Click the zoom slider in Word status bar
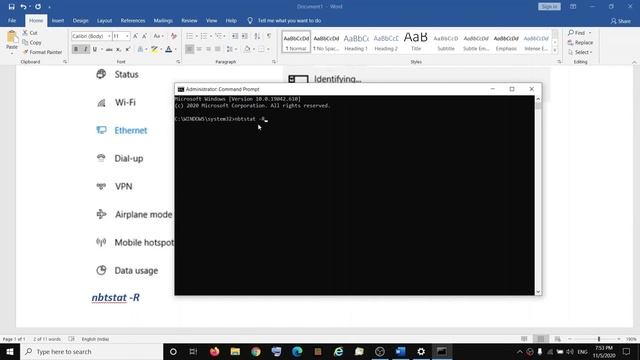Viewport: 640px width, 360px height. tap(599, 339)
